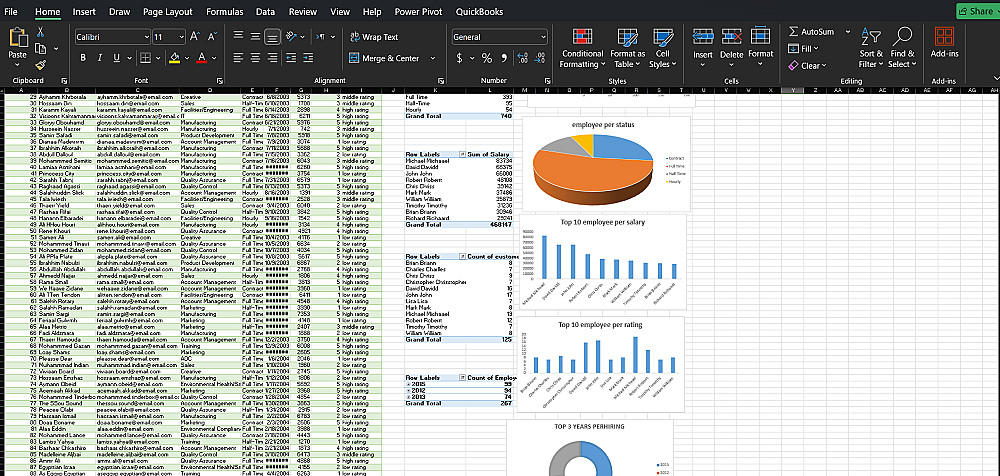This screenshot has height=476, width=1000.
Task: Open Row Labels filter above Sum of Salary
Action: 461,153
